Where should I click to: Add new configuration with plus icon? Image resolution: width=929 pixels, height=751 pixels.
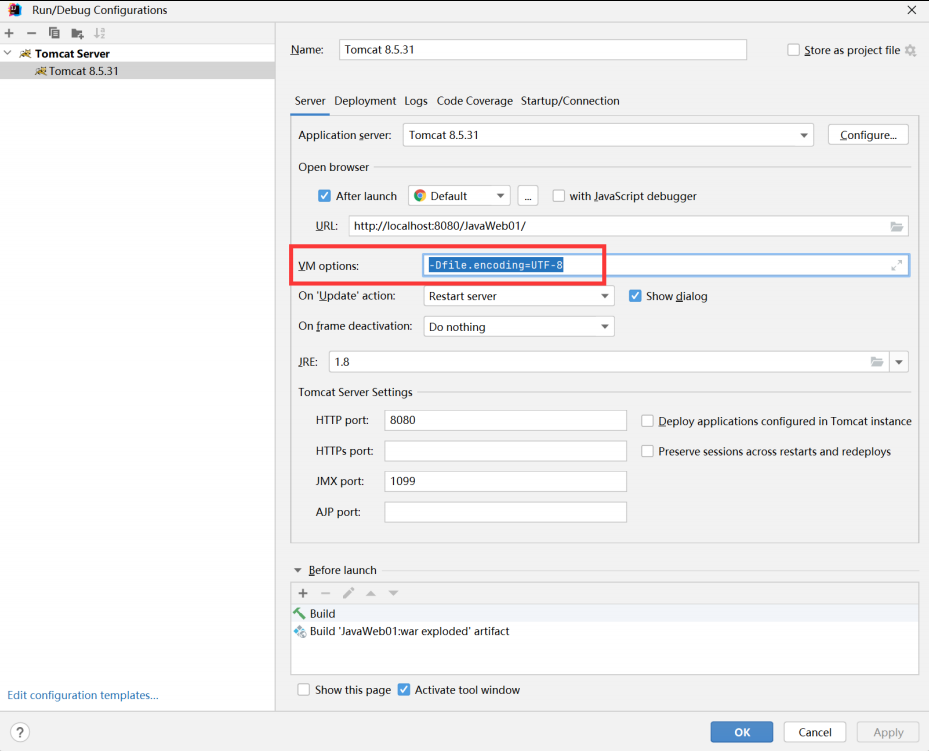point(9,33)
